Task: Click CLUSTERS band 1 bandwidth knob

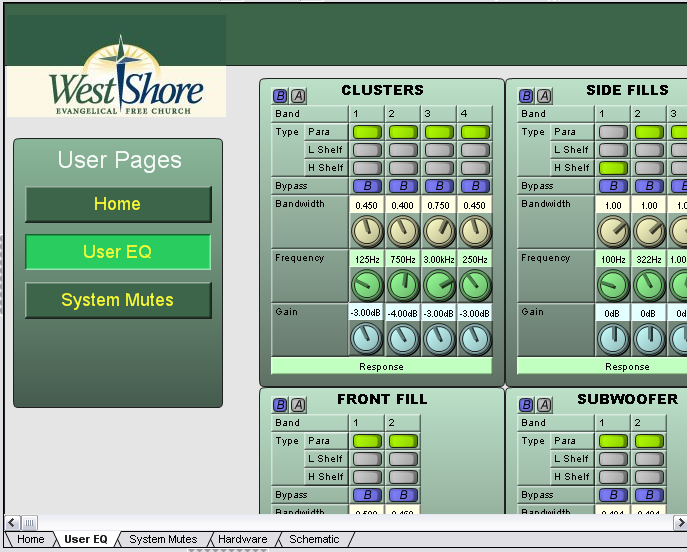Action: (367, 231)
